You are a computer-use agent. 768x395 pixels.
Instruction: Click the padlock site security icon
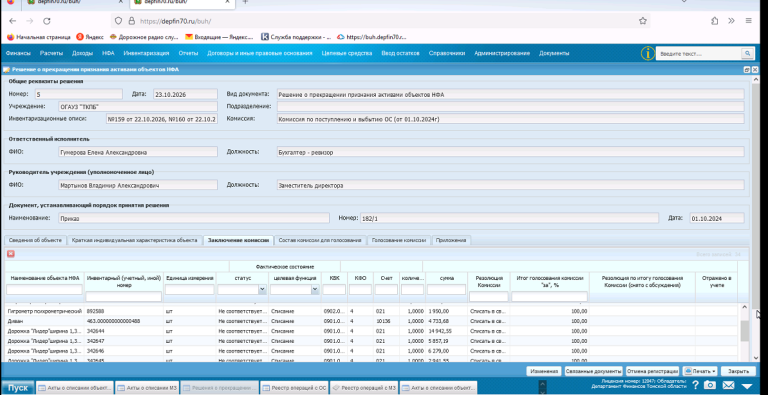point(131,21)
